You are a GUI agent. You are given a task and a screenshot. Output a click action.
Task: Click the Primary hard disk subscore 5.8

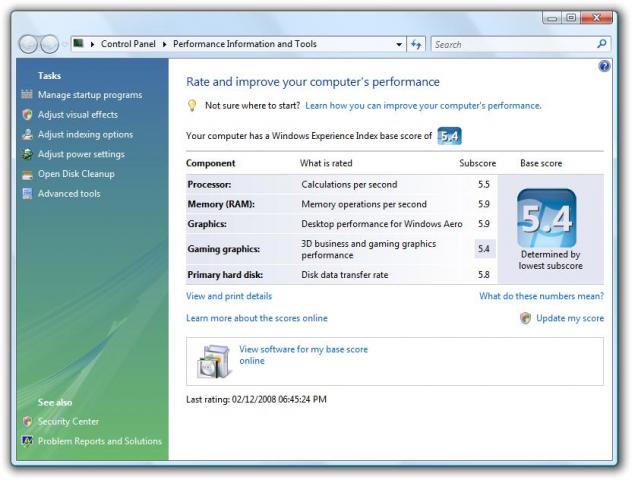pos(483,275)
